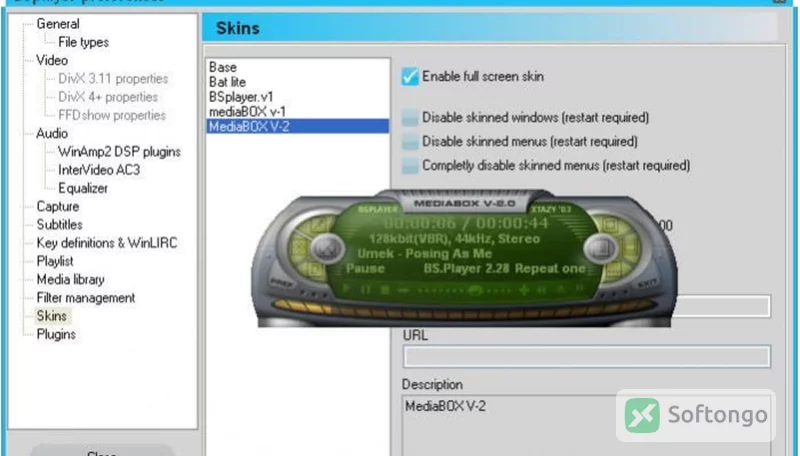The width and height of the screenshot is (800, 456).
Task: Go to Playlist preferences
Action: pyautogui.click(x=55, y=261)
